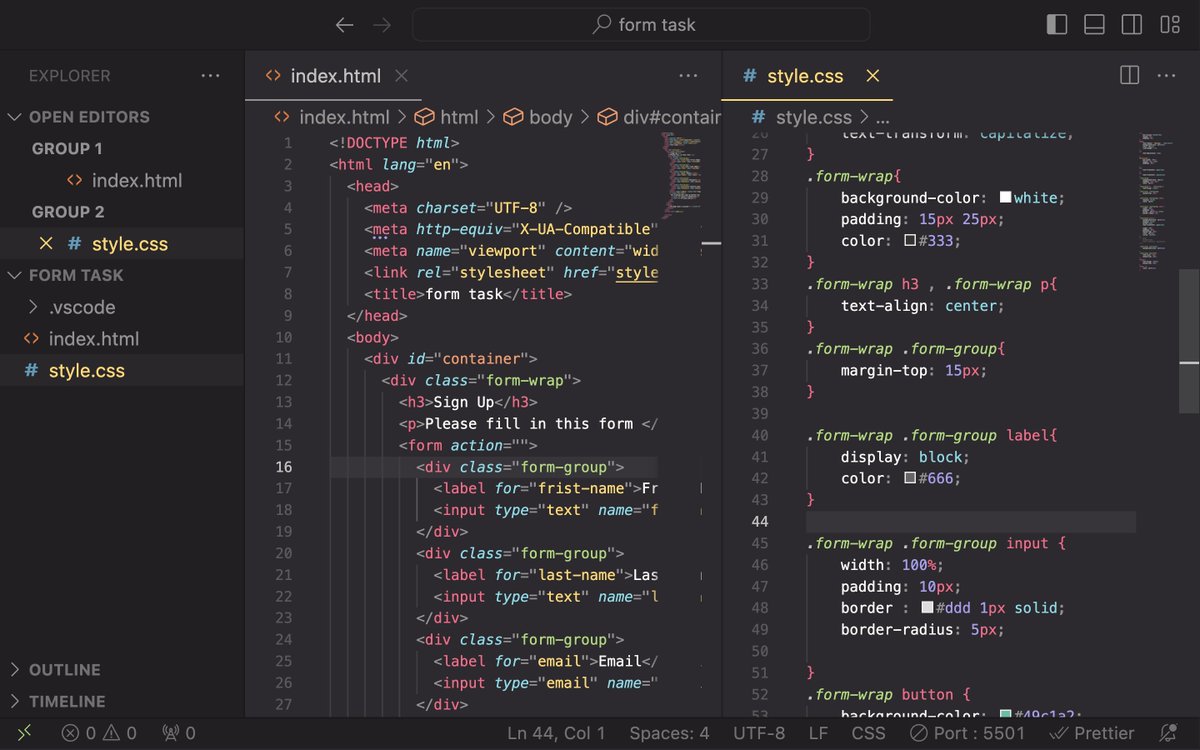Click the 'form task' search box

(641, 25)
